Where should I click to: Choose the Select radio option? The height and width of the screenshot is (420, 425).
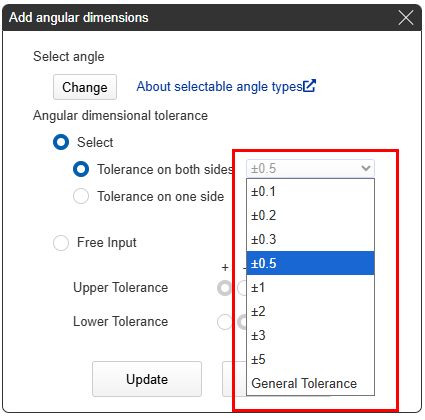[x=61, y=142]
